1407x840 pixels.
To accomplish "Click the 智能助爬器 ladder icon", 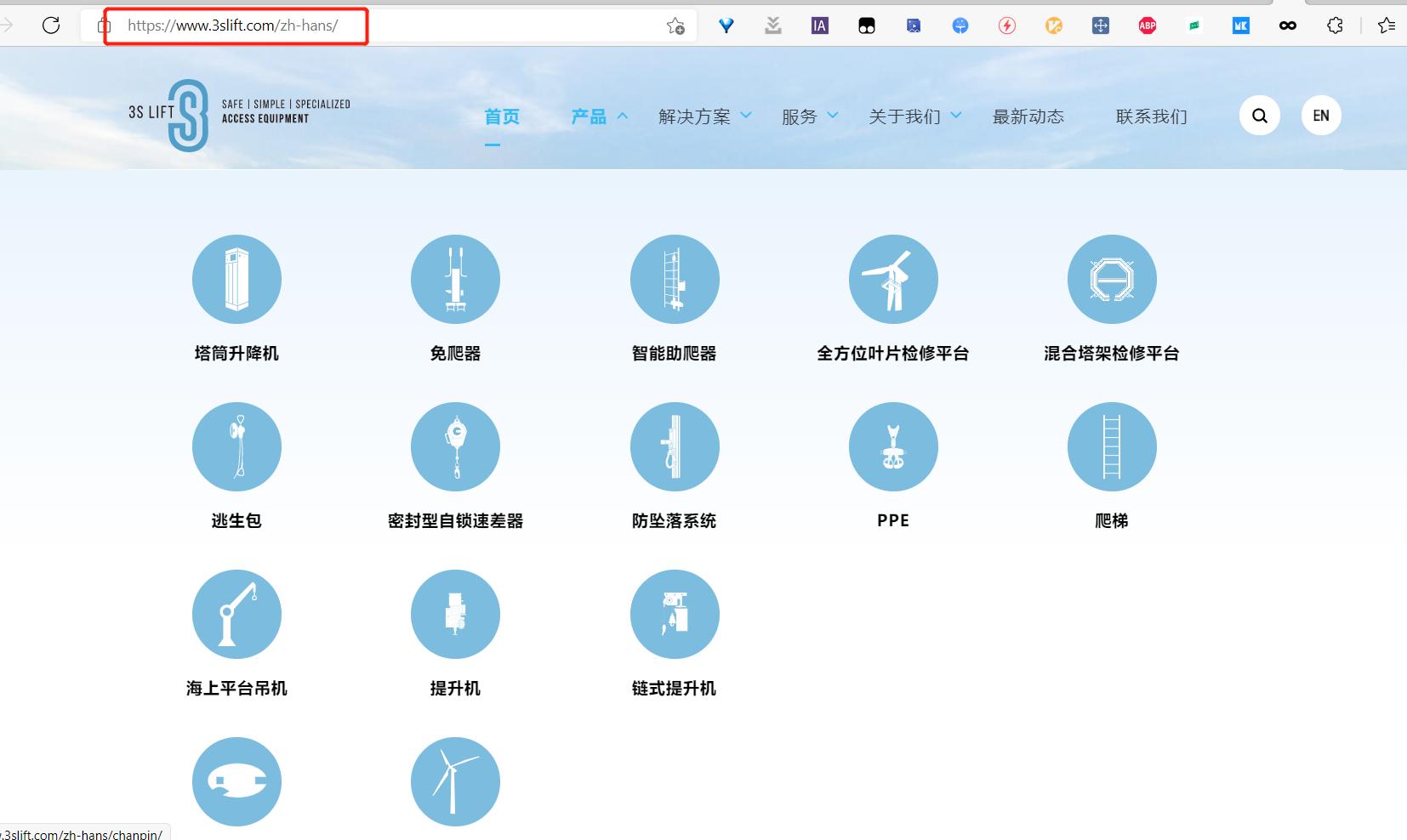I will (675, 279).
